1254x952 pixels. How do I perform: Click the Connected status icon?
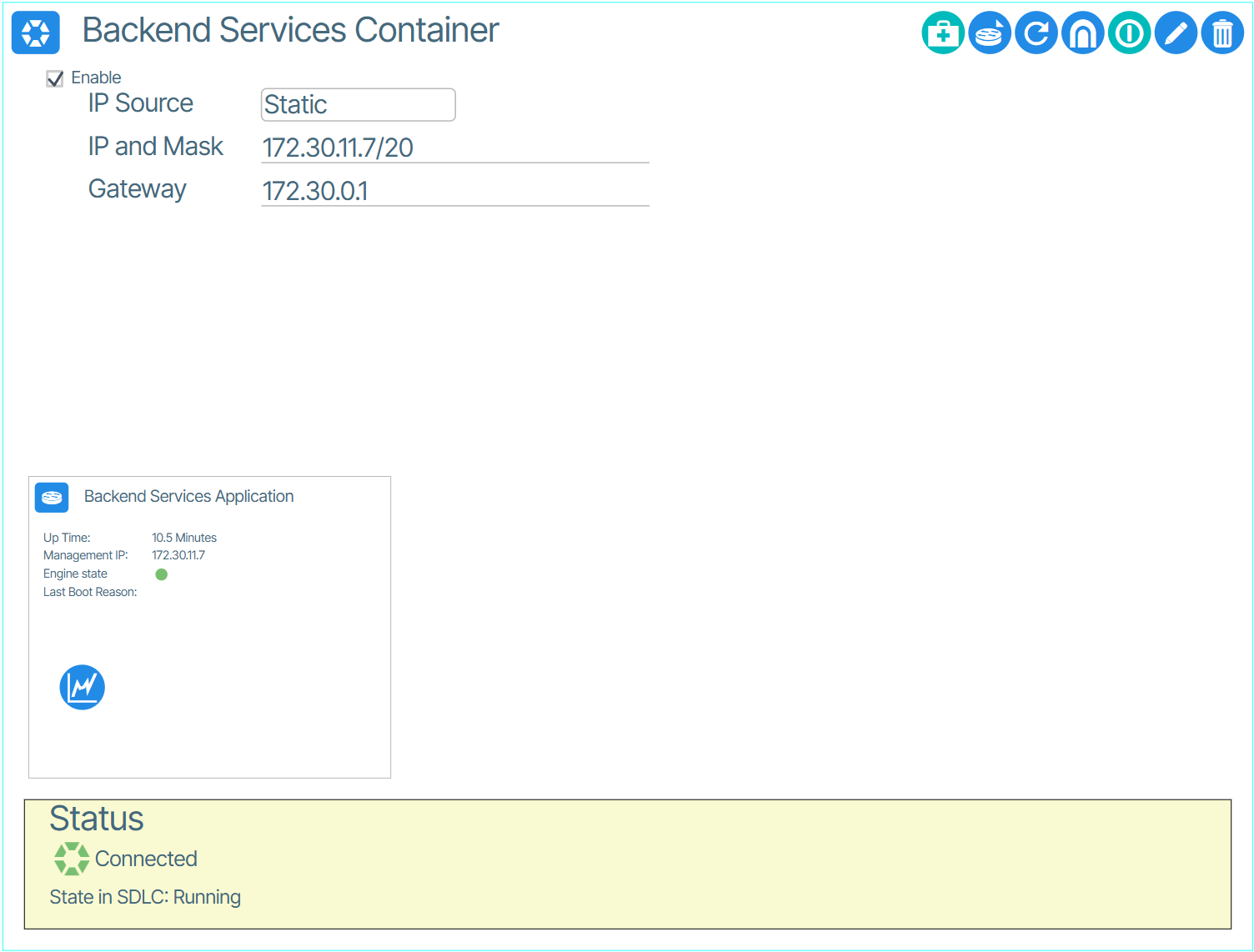pyautogui.click(x=72, y=859)
